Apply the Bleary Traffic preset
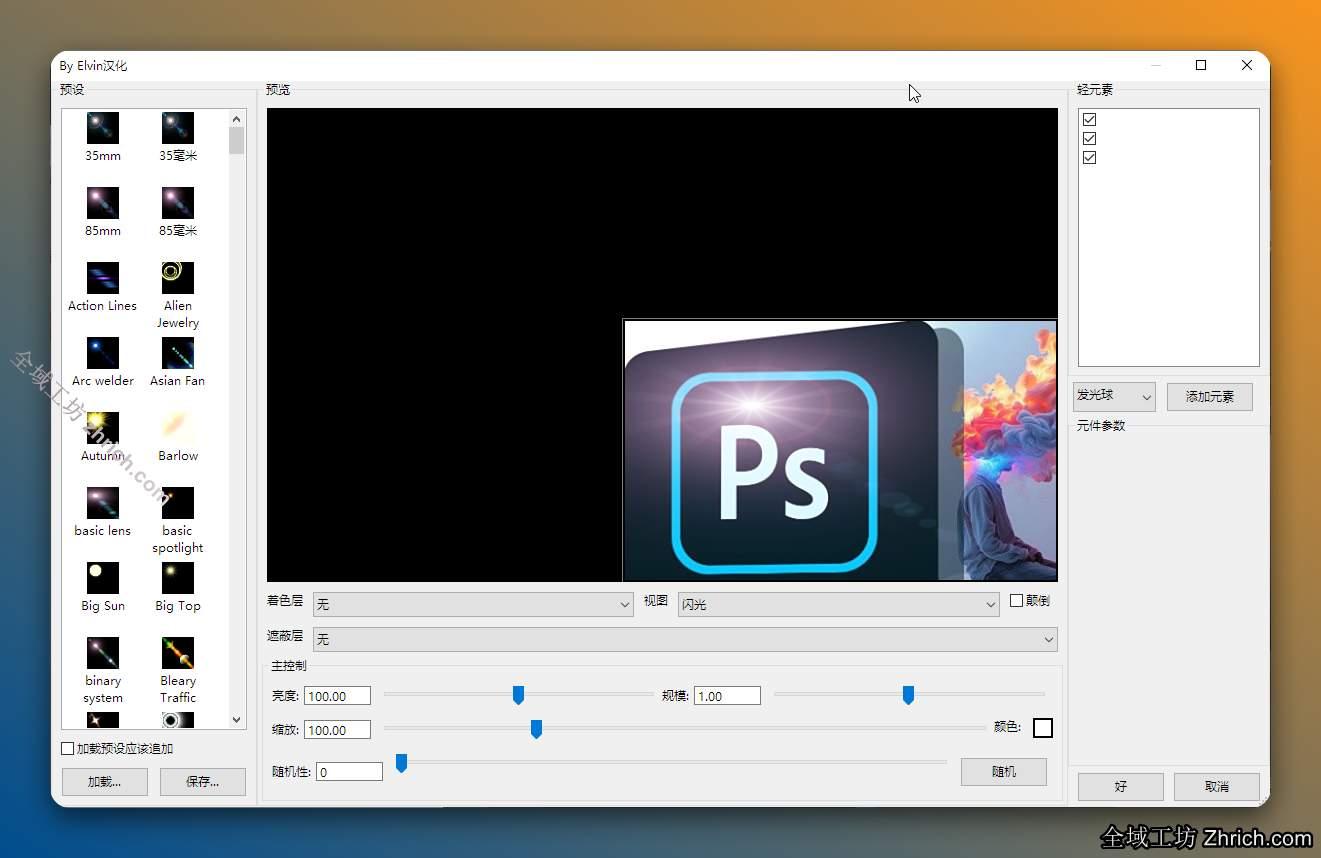 [x=178, y=670]
